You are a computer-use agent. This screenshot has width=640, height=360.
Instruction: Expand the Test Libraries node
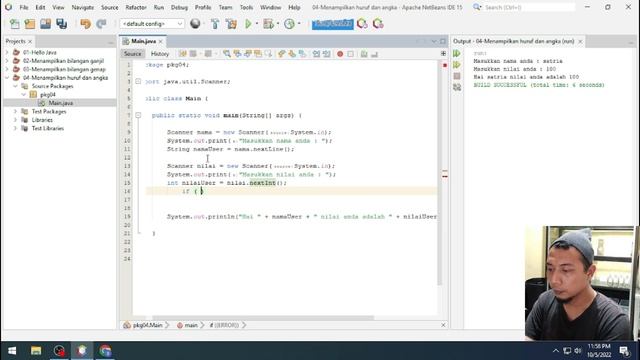16,128
